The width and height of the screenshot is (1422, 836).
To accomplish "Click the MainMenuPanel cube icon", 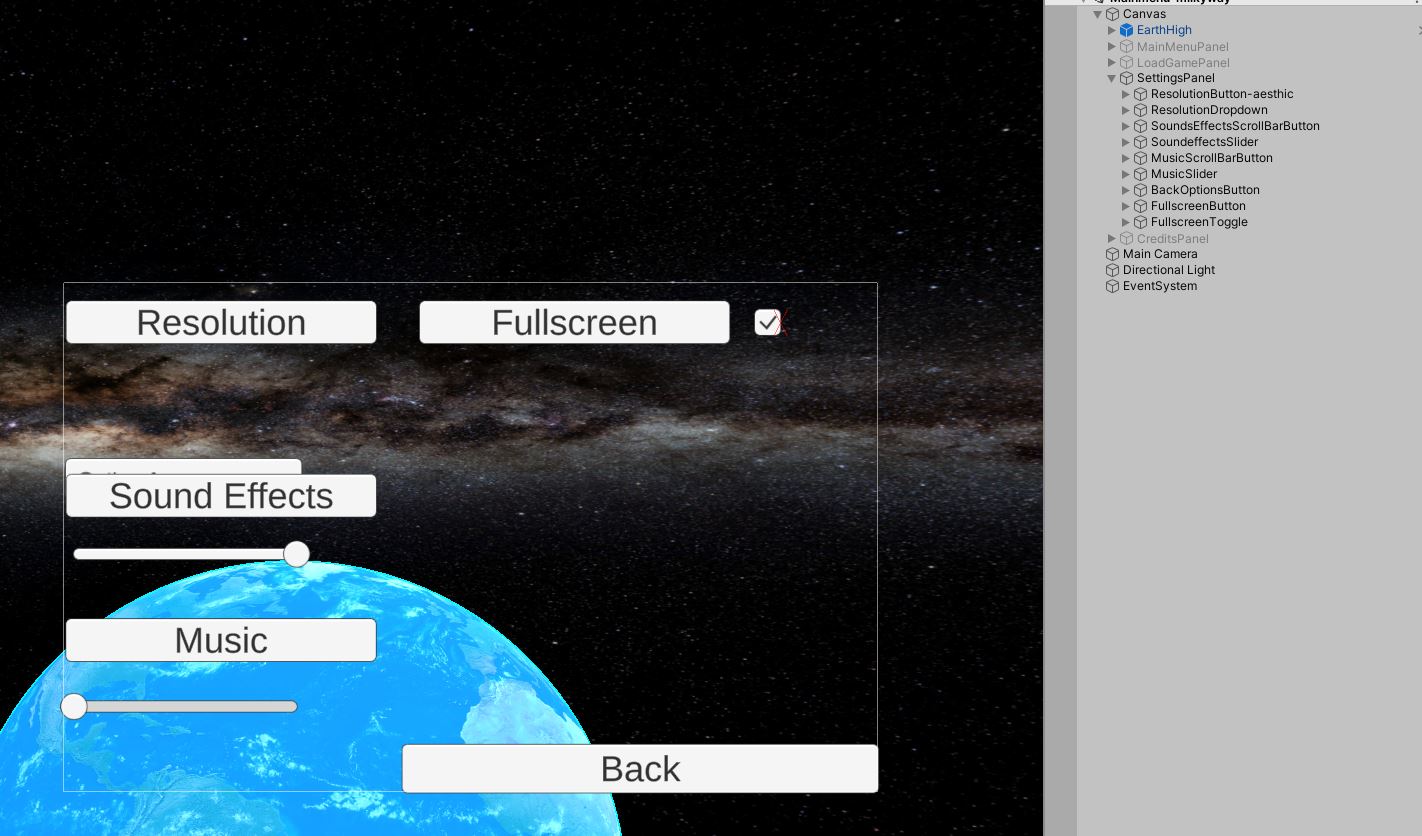I will [1126, 47].
